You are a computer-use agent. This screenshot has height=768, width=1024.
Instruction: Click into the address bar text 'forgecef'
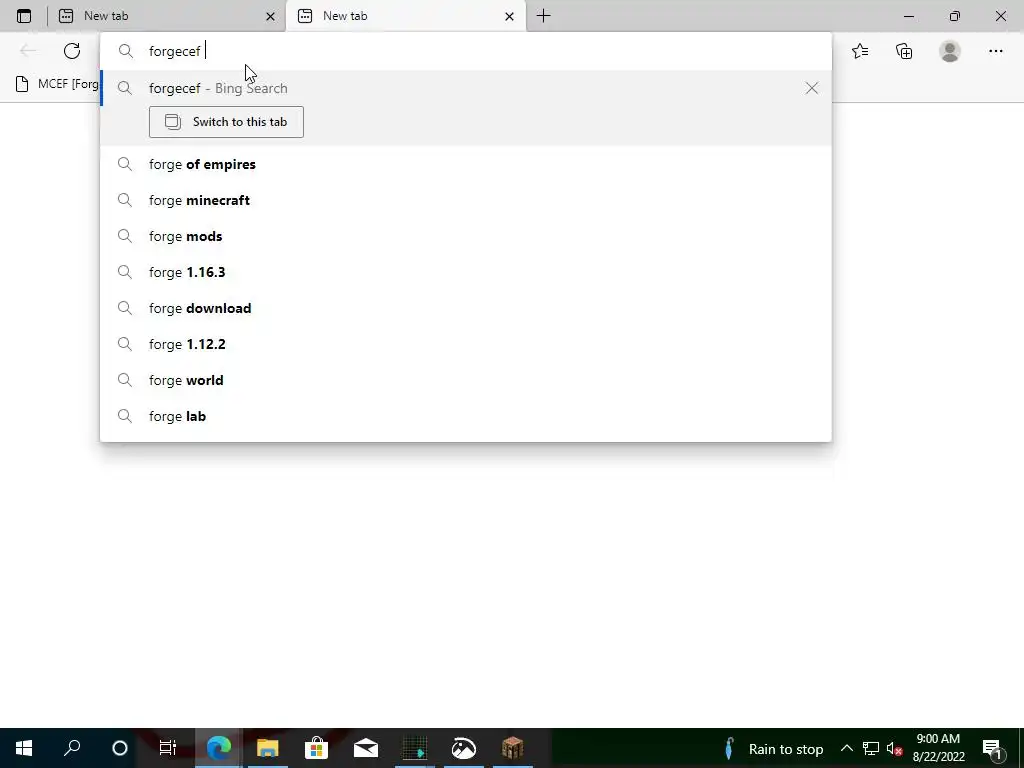(174, 51)
